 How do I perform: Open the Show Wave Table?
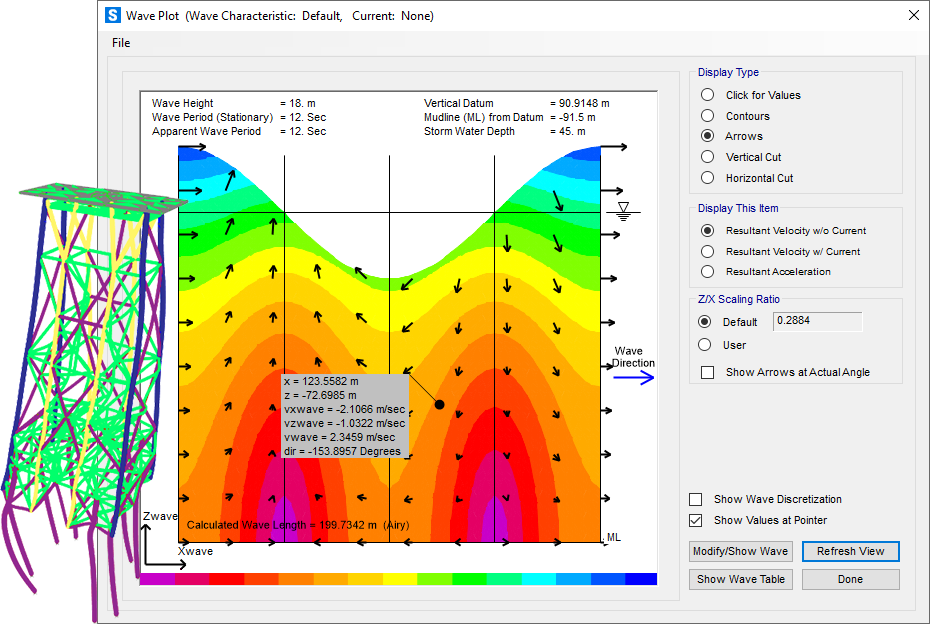[x=740, y=579]
